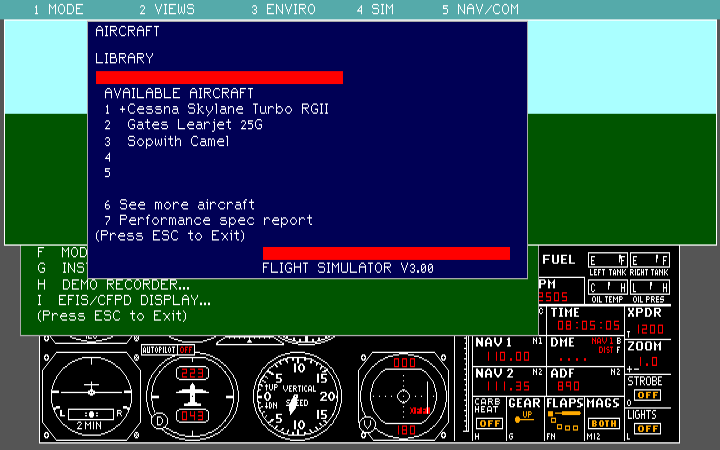
Task: Click the V knob on OBI gauge
Action: tap(366, 424)
